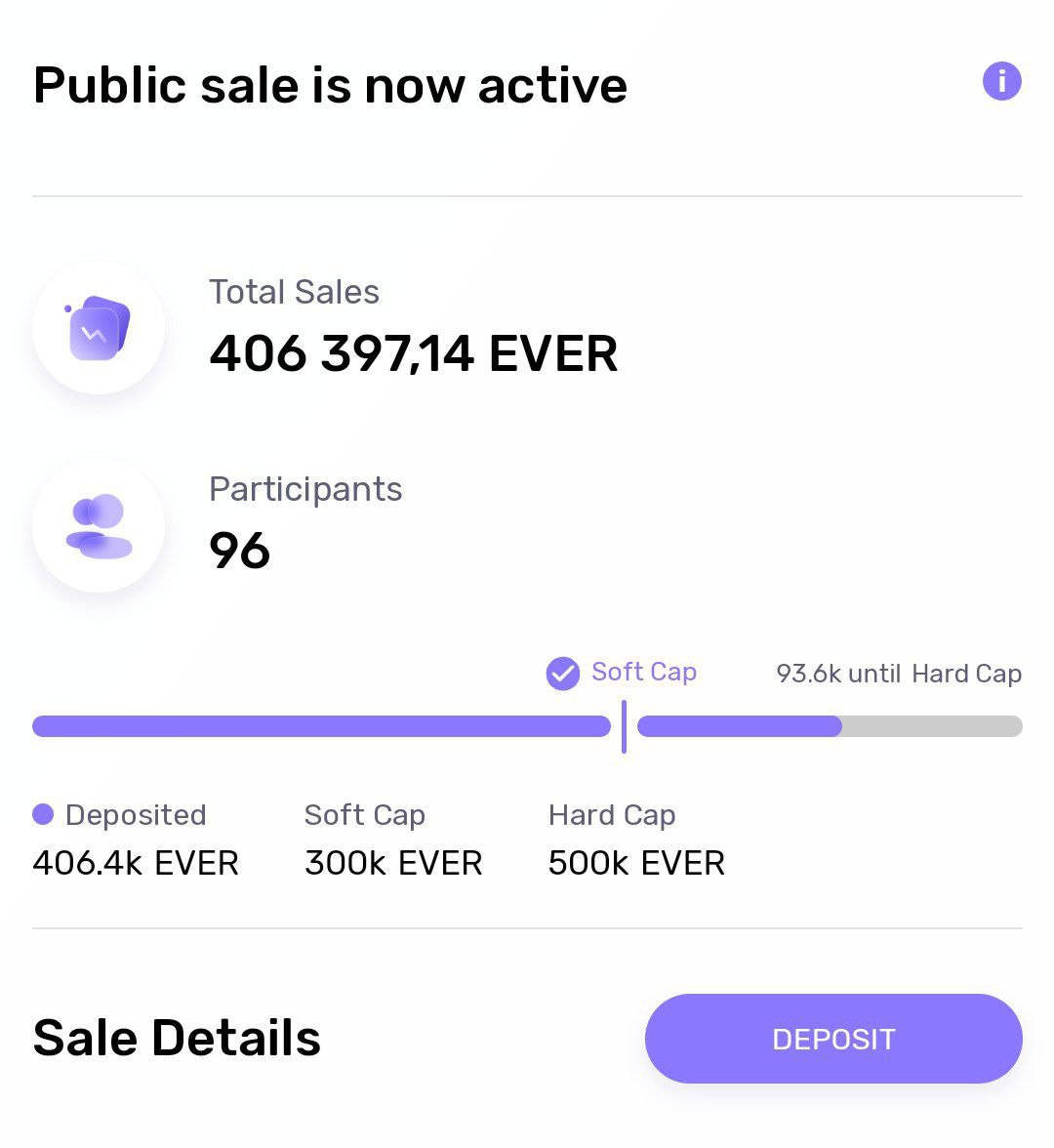Click the Participants count 96
The height and width of the screenshot is (1148, 1054).
239,551
